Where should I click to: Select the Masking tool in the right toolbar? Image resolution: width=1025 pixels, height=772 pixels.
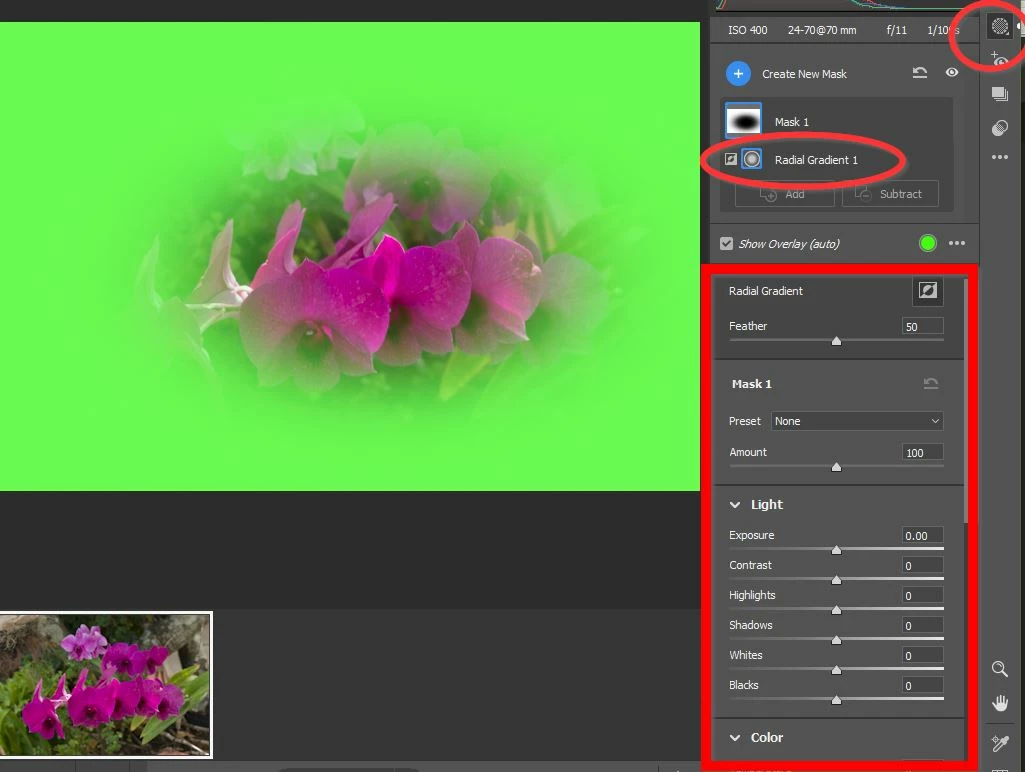point(1000,26)
